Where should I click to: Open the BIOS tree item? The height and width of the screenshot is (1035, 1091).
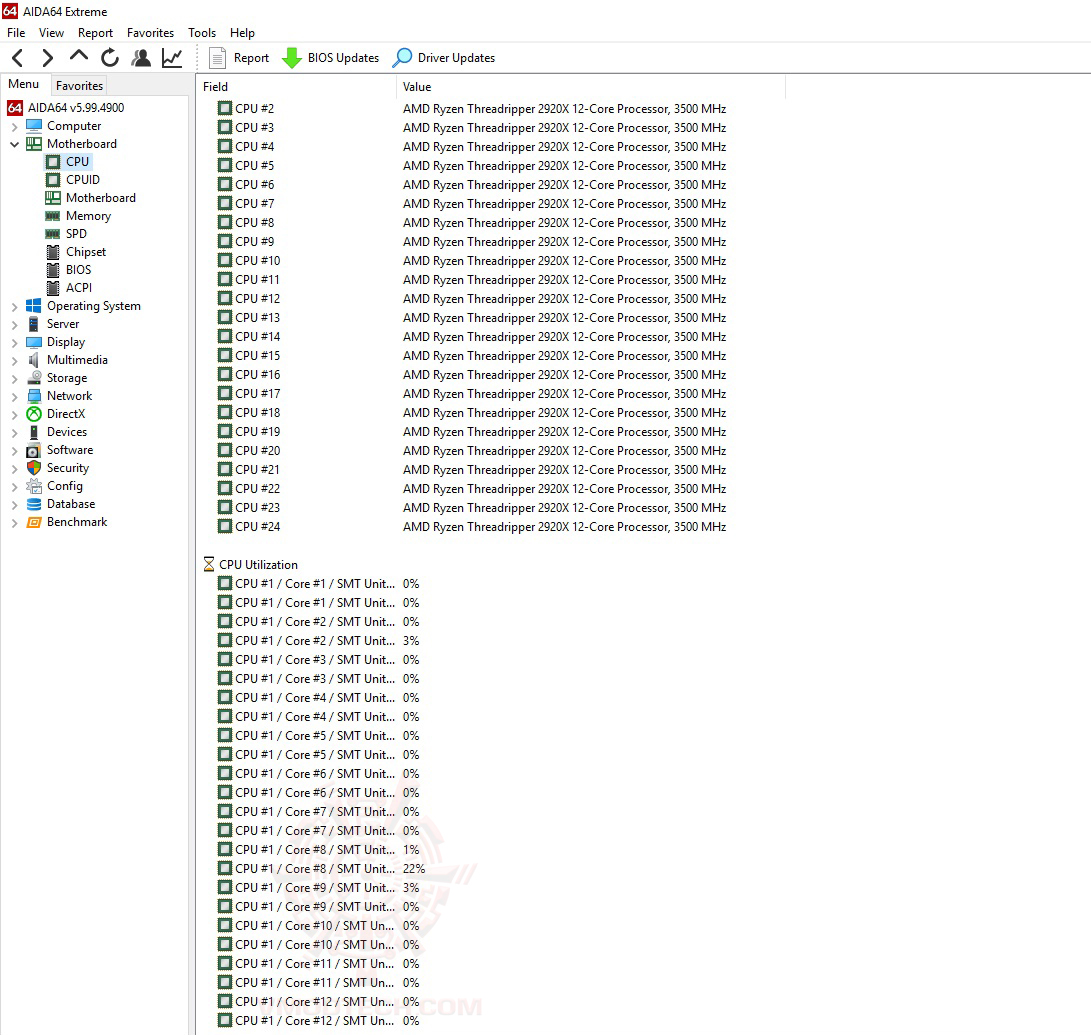(x=79, y=270)
